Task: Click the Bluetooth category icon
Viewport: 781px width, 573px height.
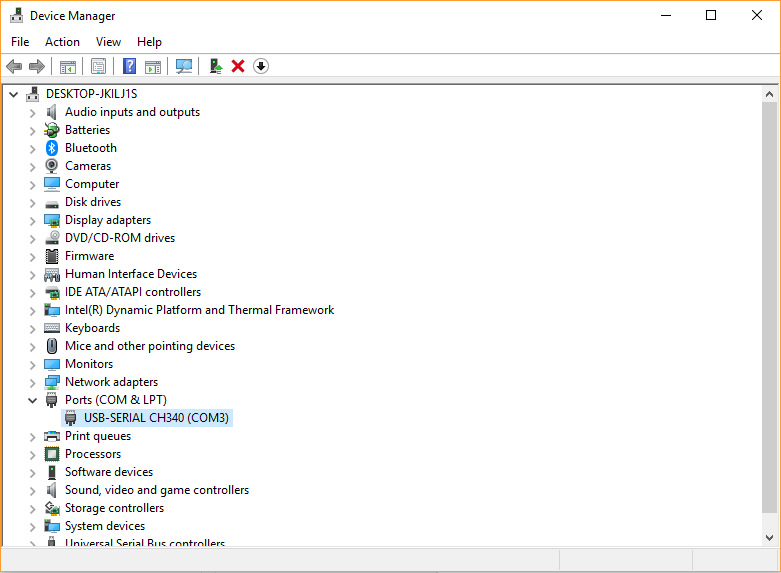Action: pyautogui.click(x=52, y=148)
